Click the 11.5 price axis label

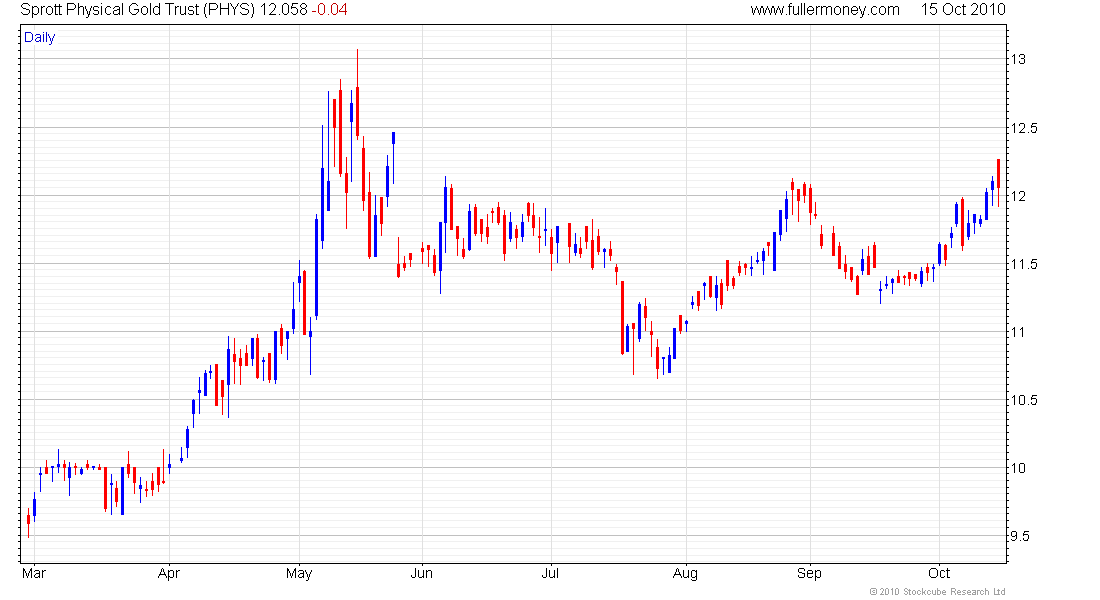click(1024, 264)
